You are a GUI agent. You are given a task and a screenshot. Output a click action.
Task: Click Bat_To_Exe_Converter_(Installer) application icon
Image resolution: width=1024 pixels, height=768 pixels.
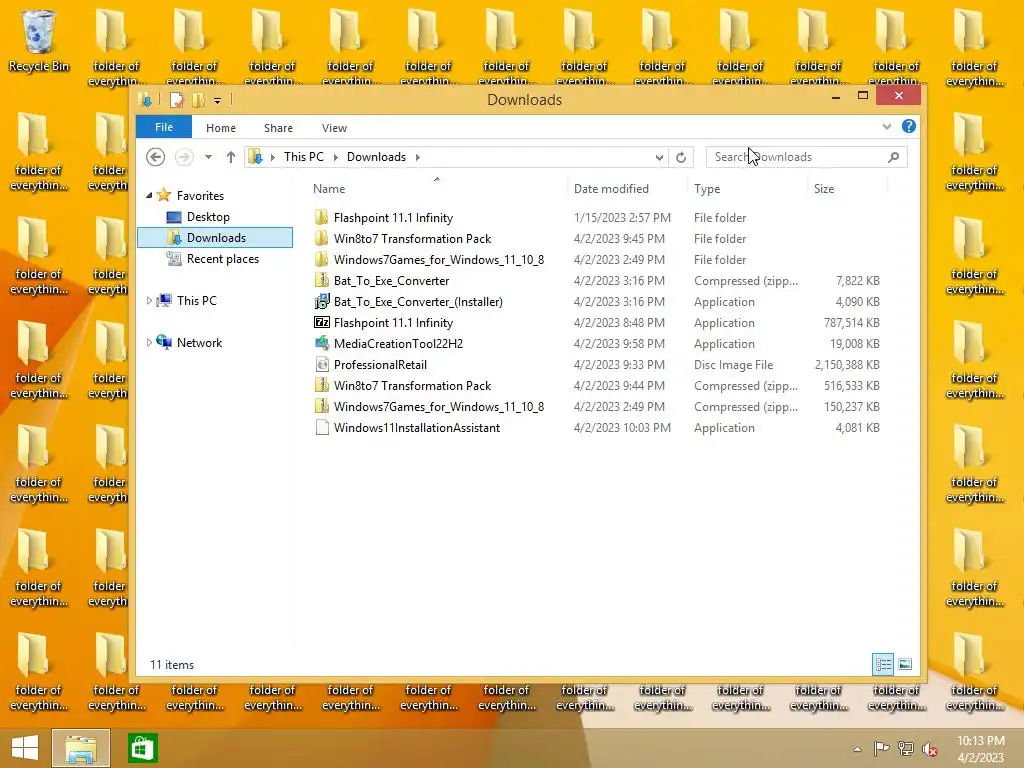tap(321, 301)
